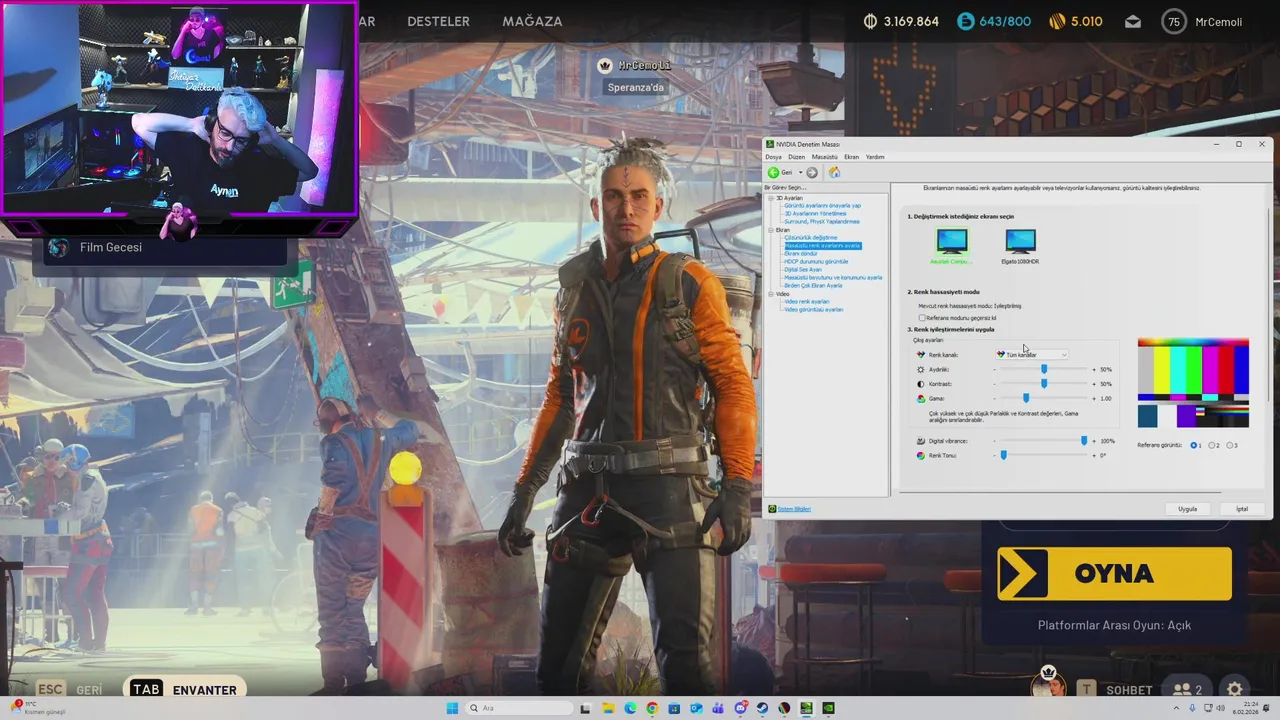Image resolution: width=1280 pixels, height=720 pixels.
Task: Select the Elgato1080HDR monitor icon
Action: [1020, 240]
